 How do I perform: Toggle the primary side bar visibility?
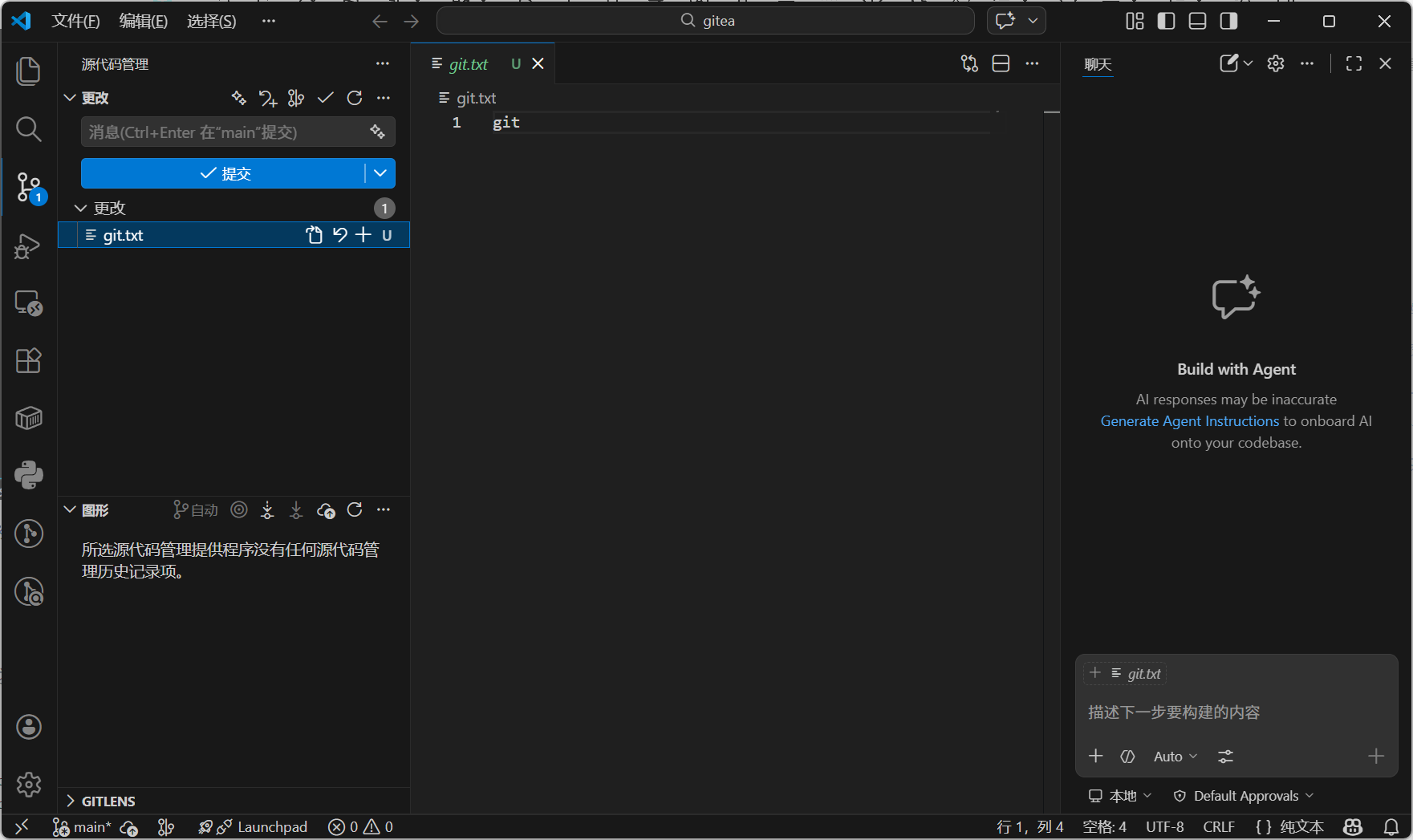coord(1166,21)
